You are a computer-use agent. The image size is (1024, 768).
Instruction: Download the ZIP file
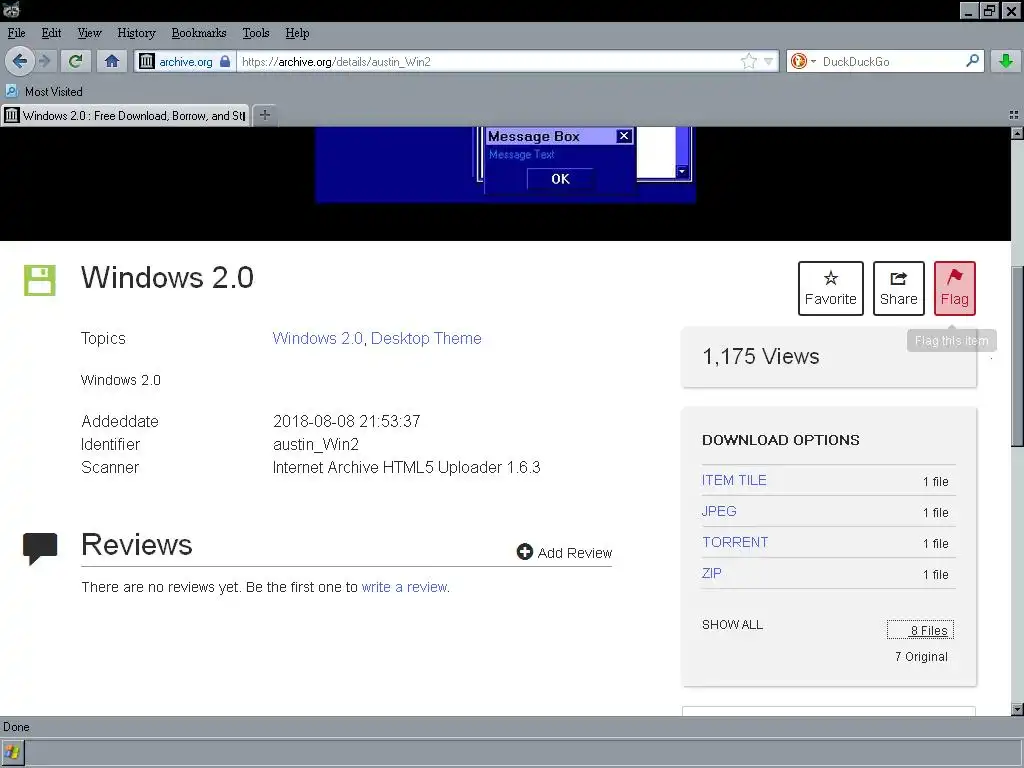[x=711, y=573]
